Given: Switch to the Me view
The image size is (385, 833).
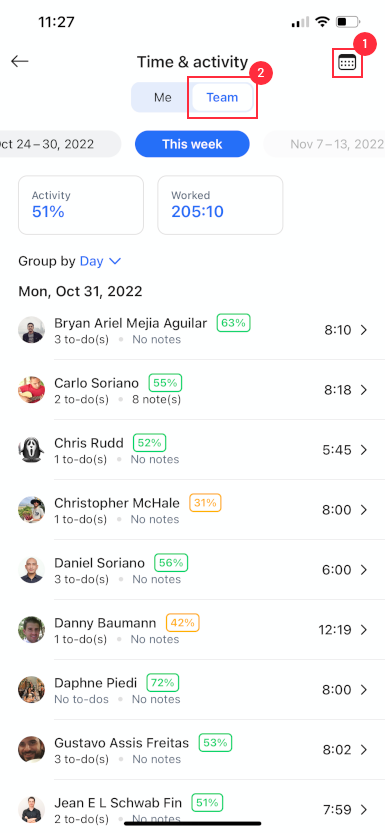Looking at the screenshot, I should point(162,97).
